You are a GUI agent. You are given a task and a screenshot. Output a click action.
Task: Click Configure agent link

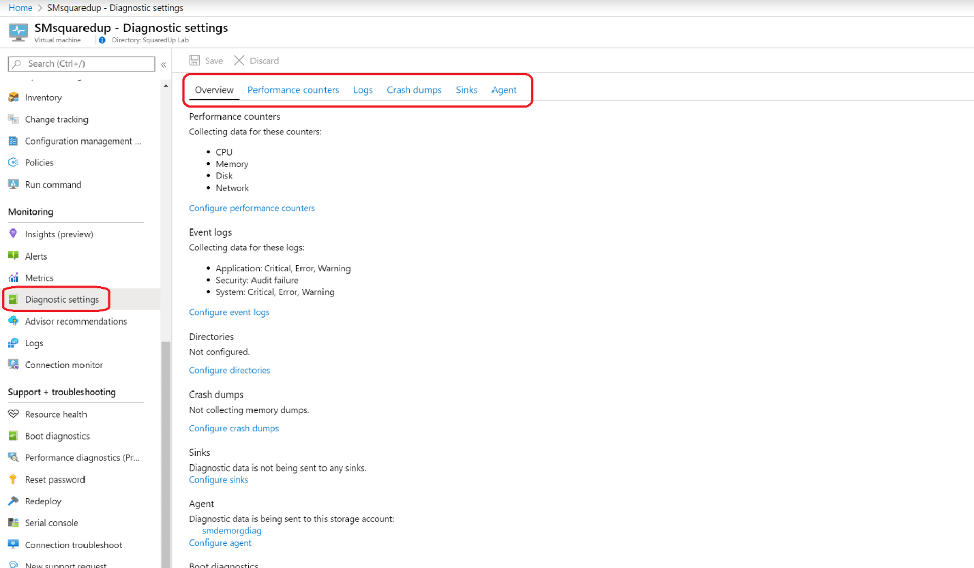point(220,543)
